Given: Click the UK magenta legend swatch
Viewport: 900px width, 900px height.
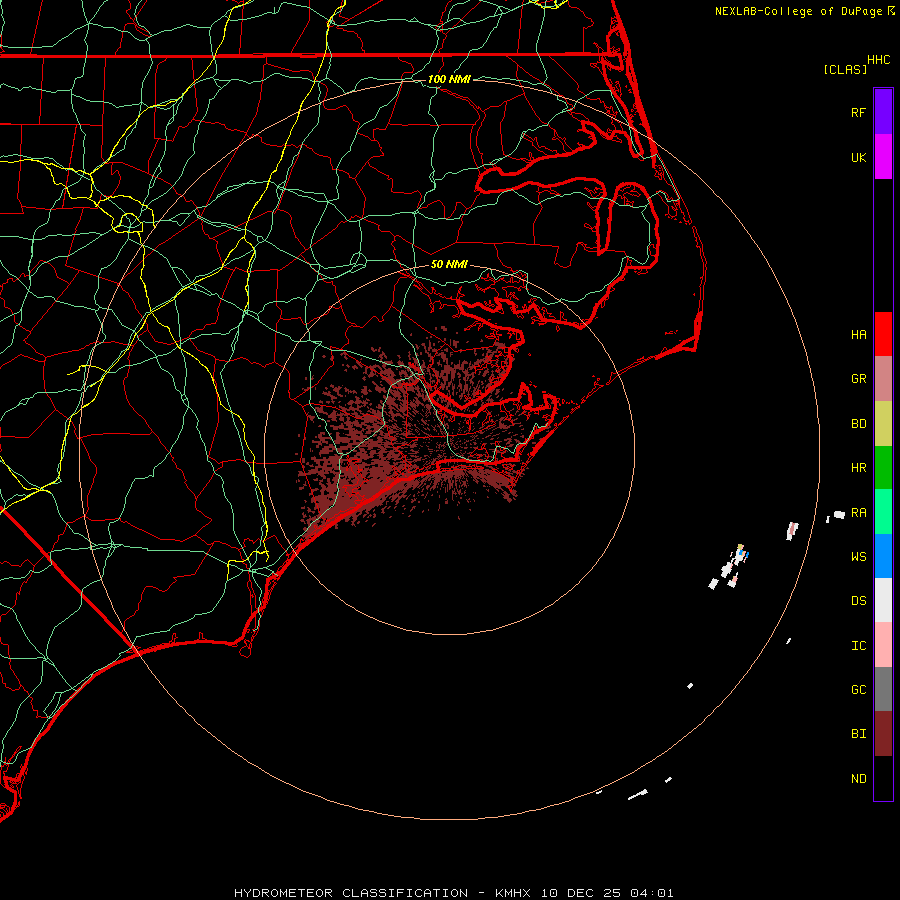Looking at the screenshot, I should 883,157.
